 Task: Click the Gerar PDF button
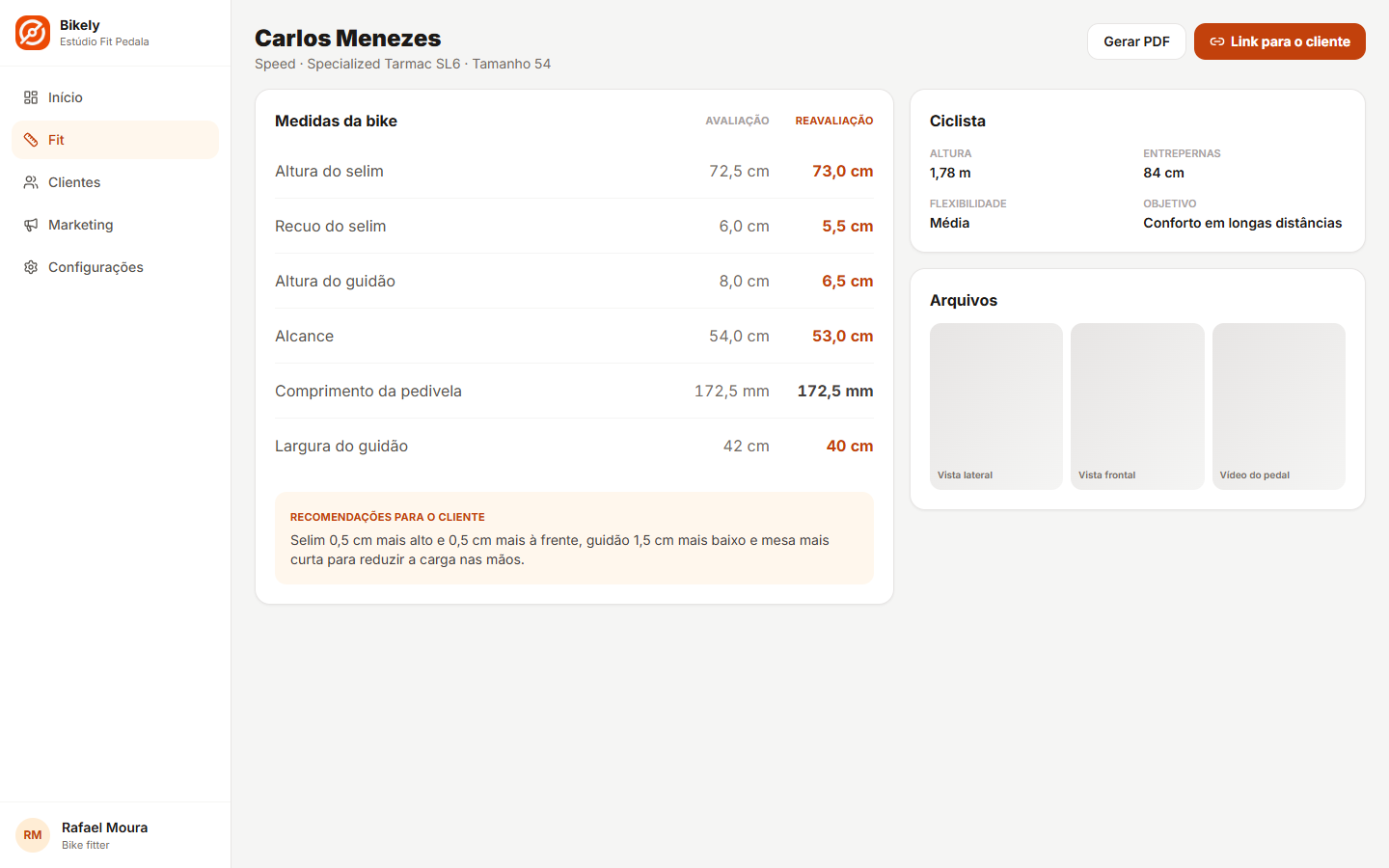(x=1136, y=41)
